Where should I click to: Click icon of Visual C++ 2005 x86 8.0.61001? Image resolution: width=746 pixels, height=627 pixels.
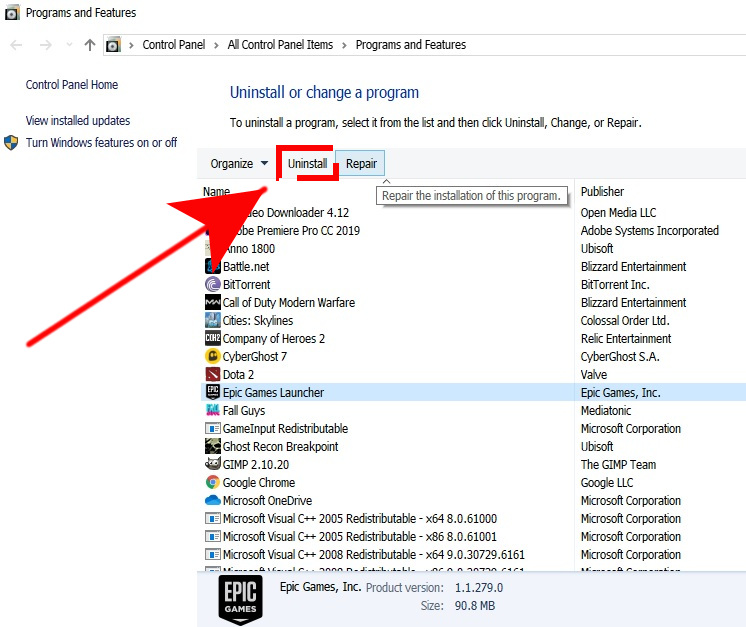[x=213, y=536]
